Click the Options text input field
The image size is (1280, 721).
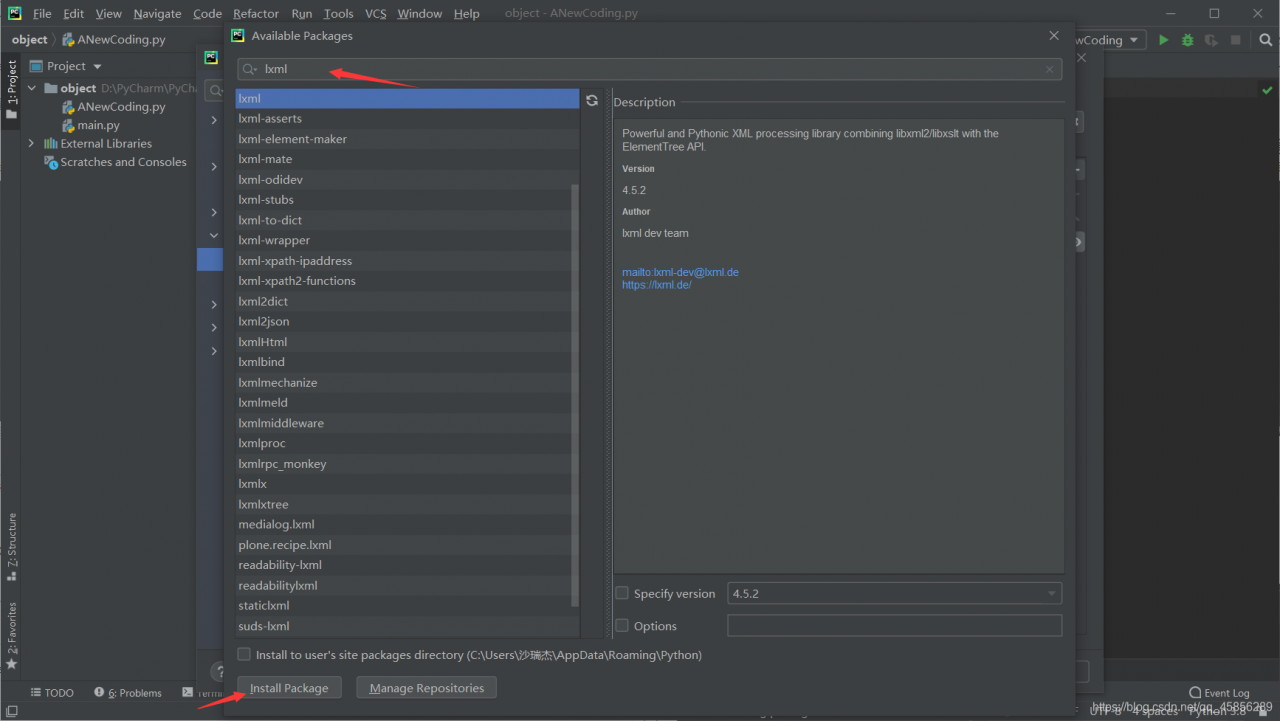[x=894, y=625]
